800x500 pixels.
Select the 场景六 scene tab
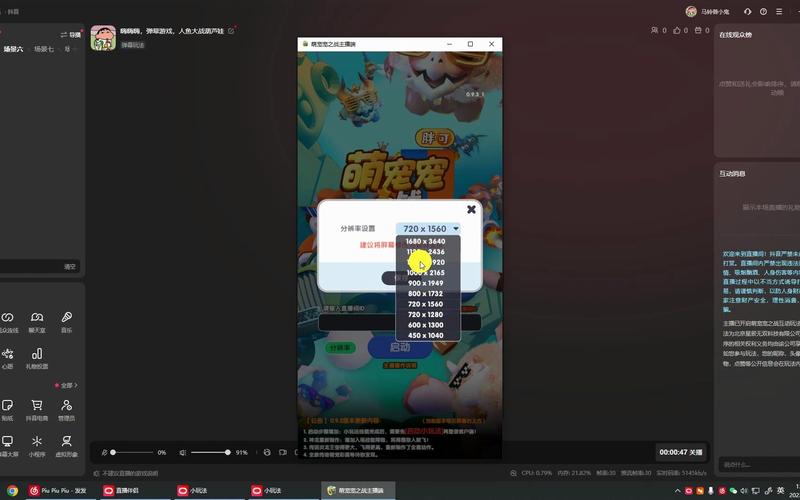pyautogui.click(x=12, y=49)
